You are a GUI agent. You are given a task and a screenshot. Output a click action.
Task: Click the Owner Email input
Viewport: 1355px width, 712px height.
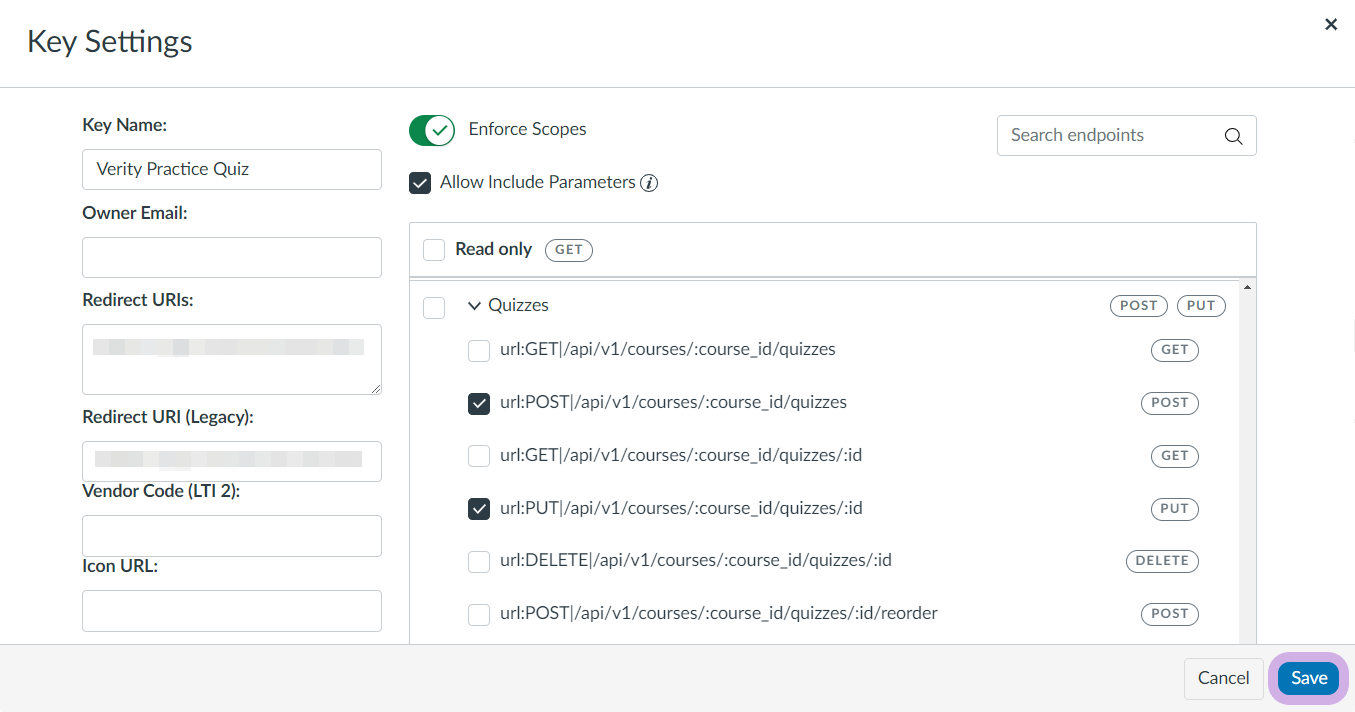(x=232, y=257)
